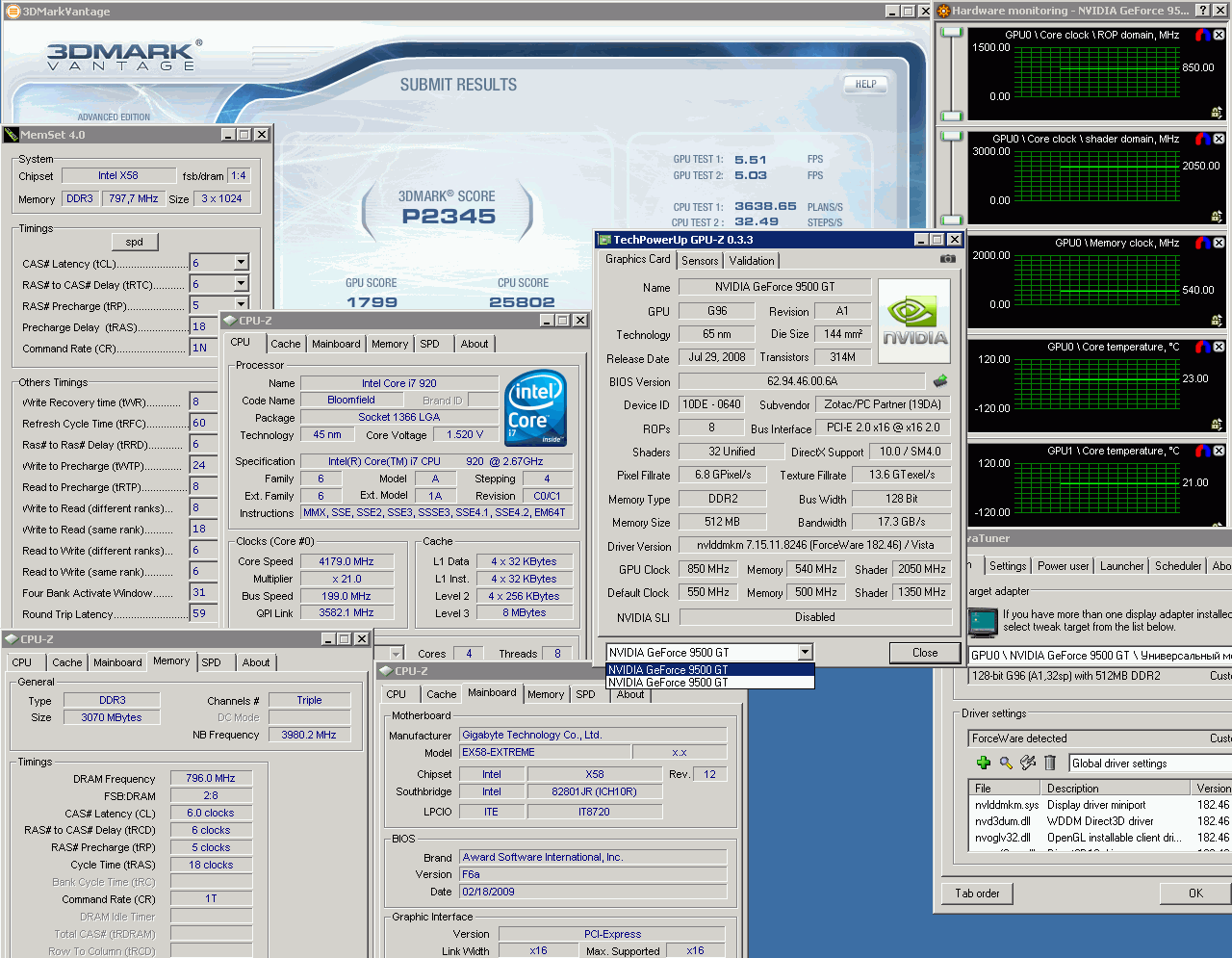
Task: Click the Tab order button in RivaTuner
Action: (977, 893)
